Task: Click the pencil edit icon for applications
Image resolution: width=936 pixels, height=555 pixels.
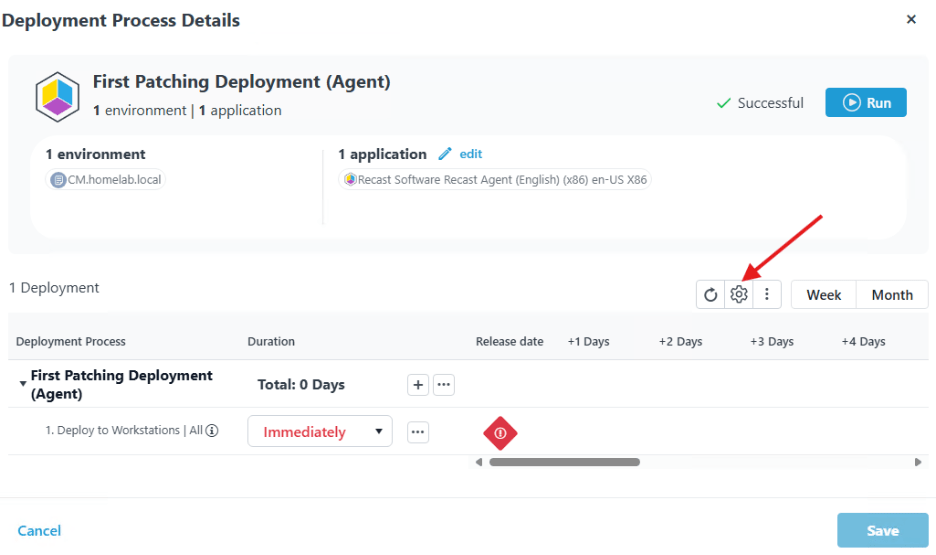Action: click(x=445, y=154)
